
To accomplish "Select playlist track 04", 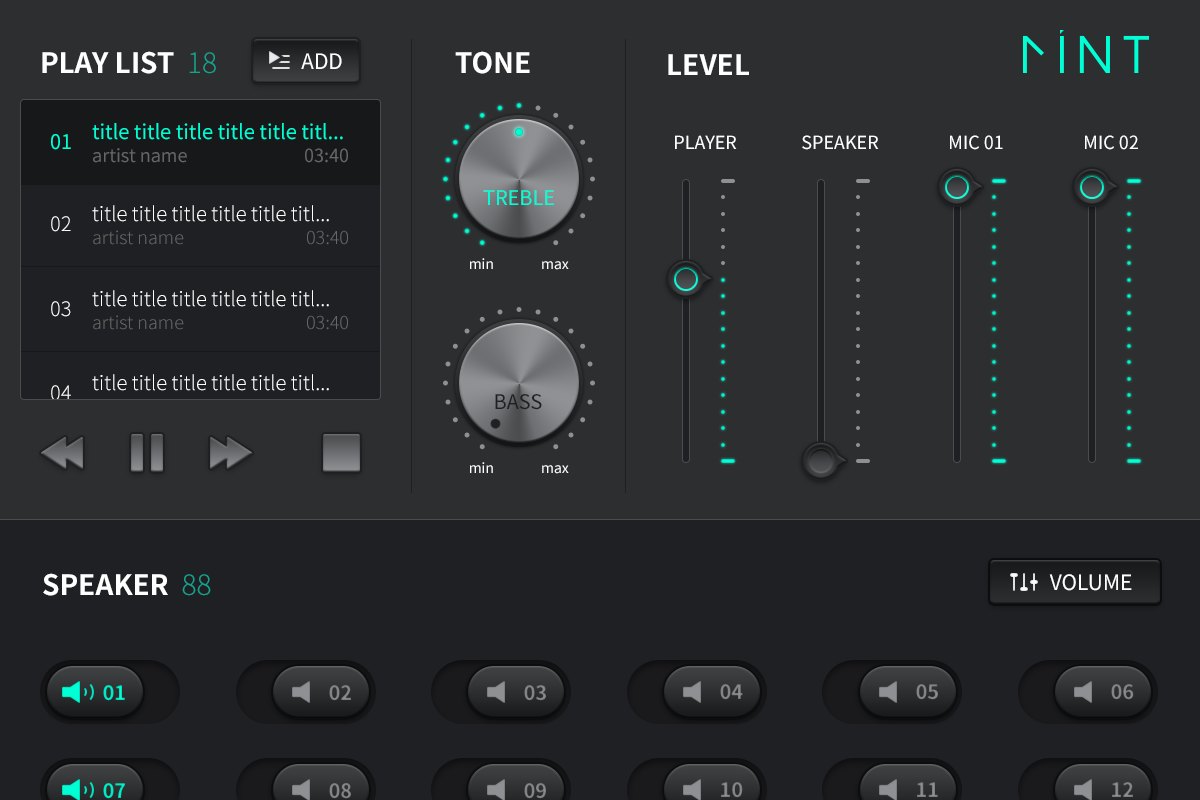I will (x=200, y=376).
